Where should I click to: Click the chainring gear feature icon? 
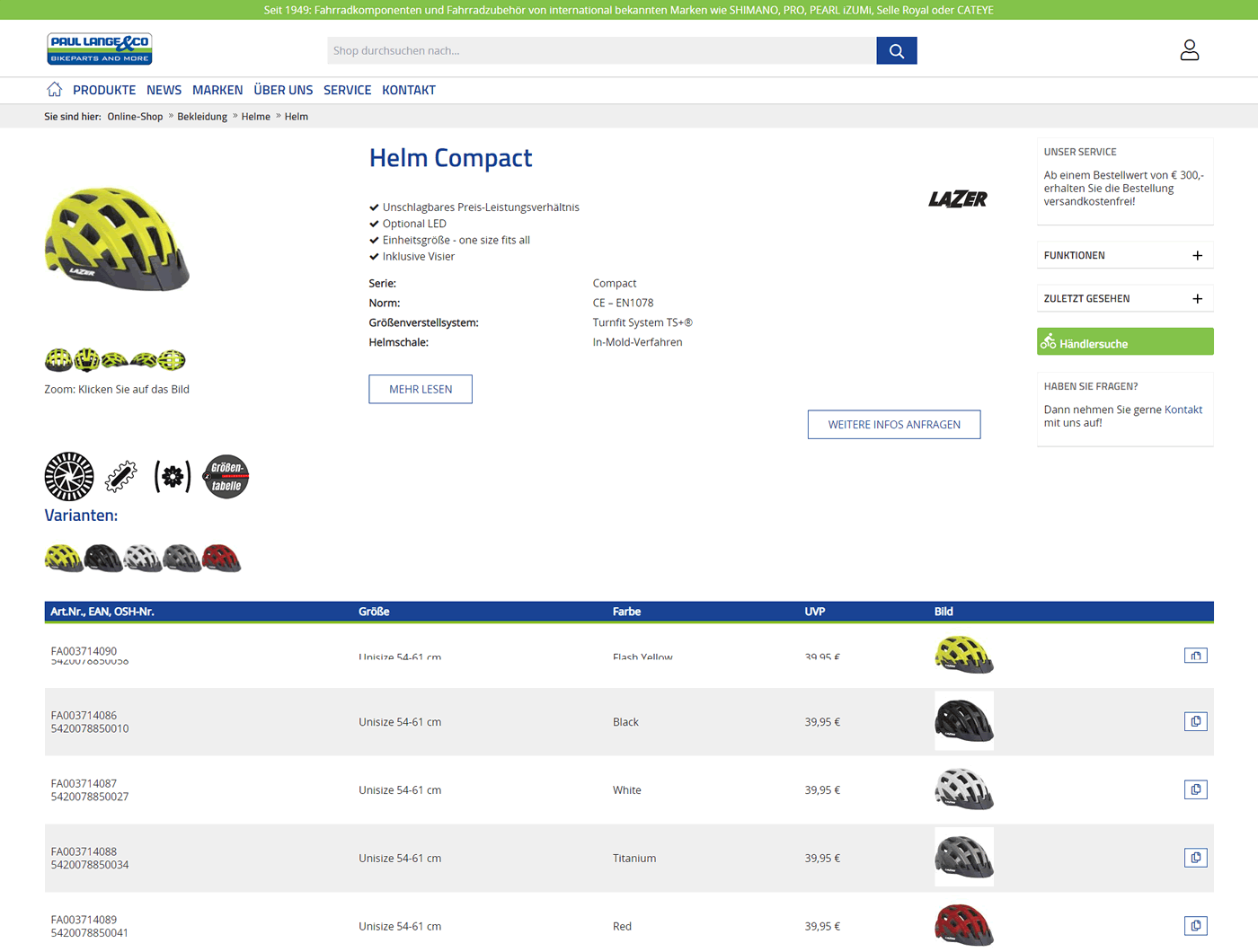coord(120,476)
